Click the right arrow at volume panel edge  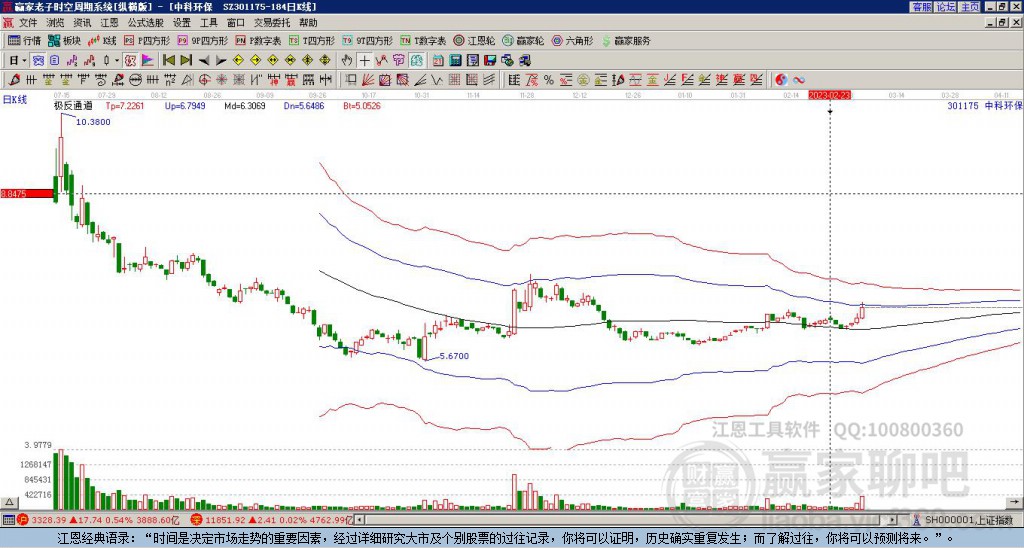tap(1015, 502)
